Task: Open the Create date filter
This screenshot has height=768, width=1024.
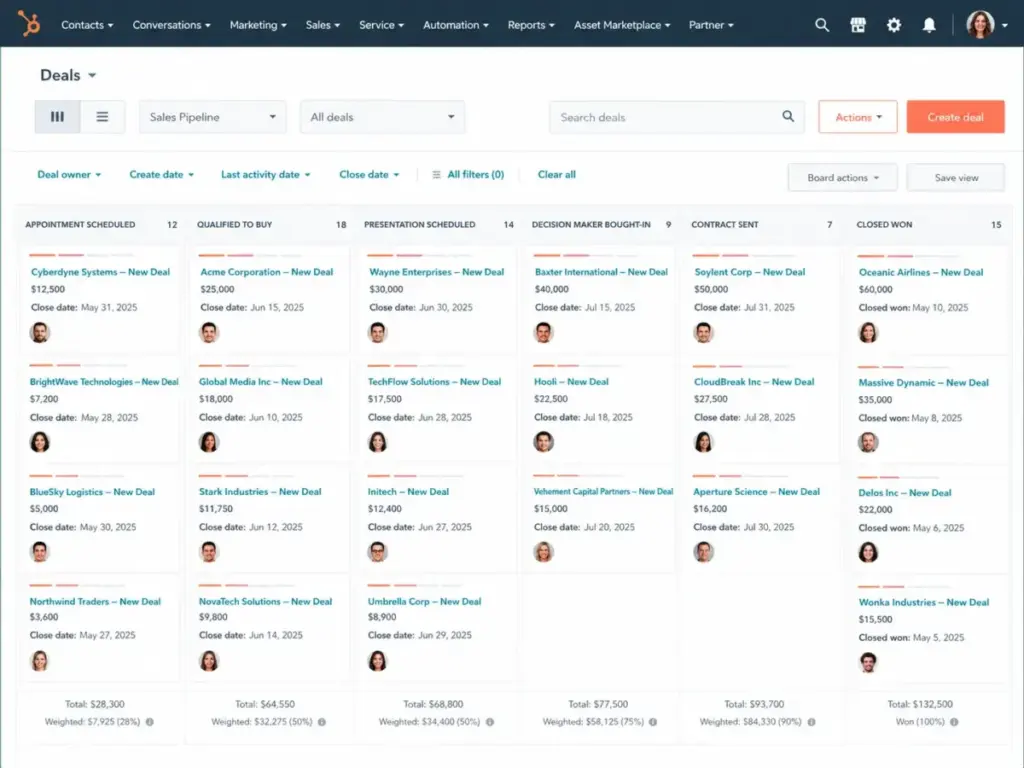Action: click(161, 174)
